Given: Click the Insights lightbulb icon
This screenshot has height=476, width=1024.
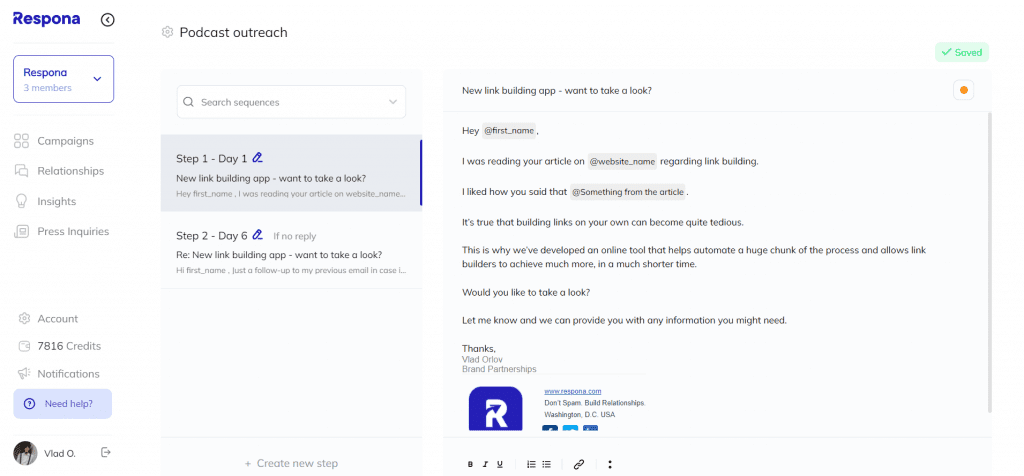Looking at the screenshot, I should pyautogui.click(x=22, y=201).
